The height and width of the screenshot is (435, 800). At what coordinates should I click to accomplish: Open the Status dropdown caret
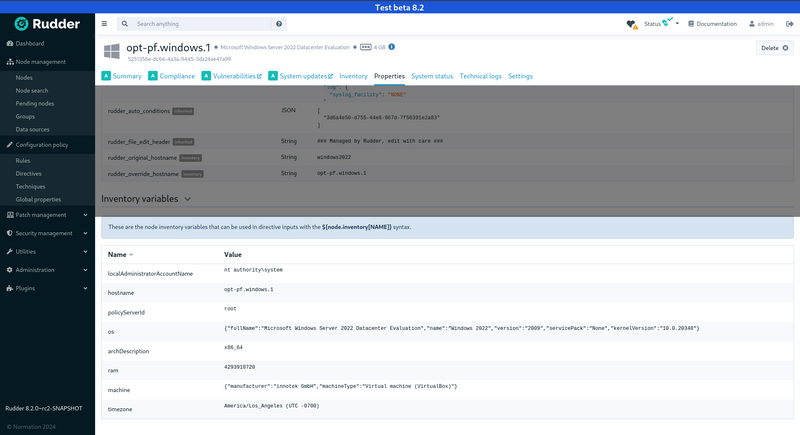678,23
